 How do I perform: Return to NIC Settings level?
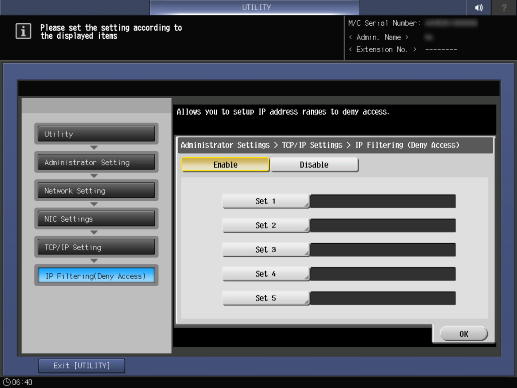[x=96, y=219]
